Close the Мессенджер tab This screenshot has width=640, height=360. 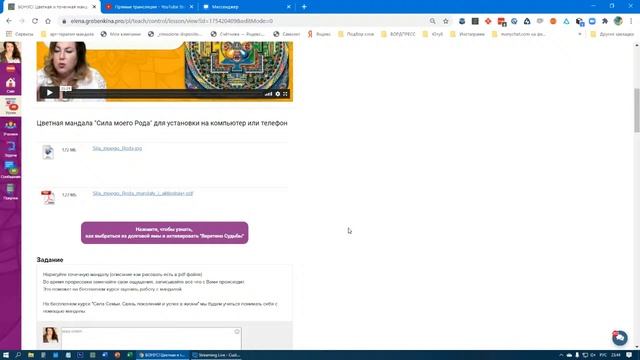(289, 7)
